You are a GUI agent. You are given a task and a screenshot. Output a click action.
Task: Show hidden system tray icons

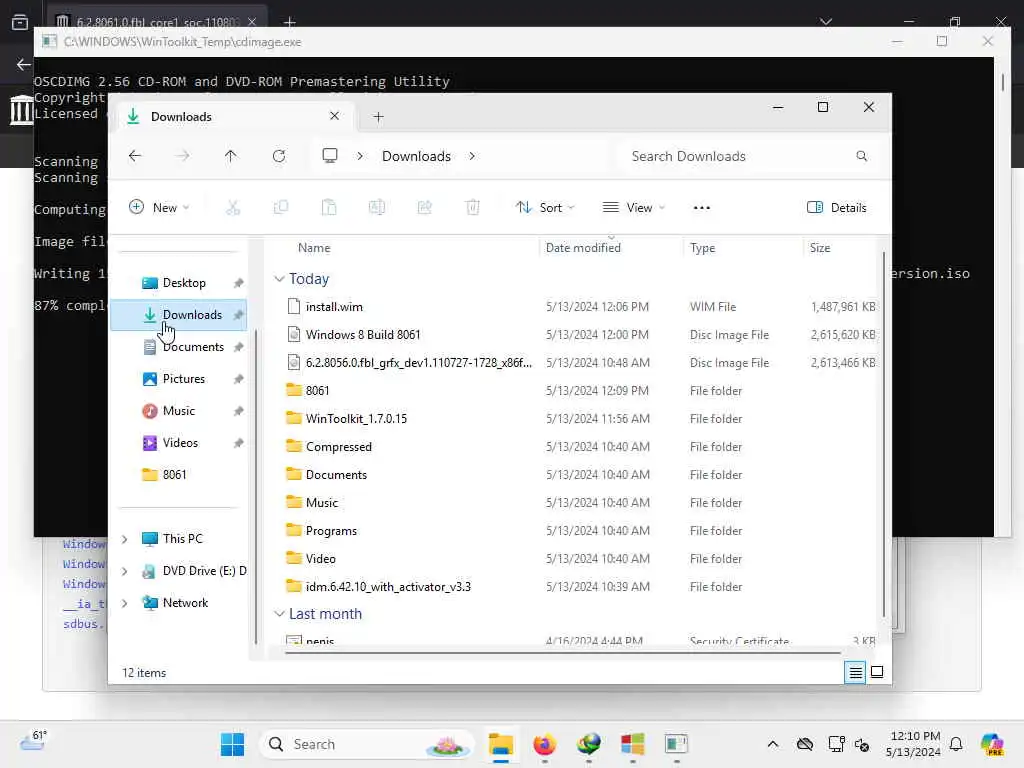click(773, 744)
